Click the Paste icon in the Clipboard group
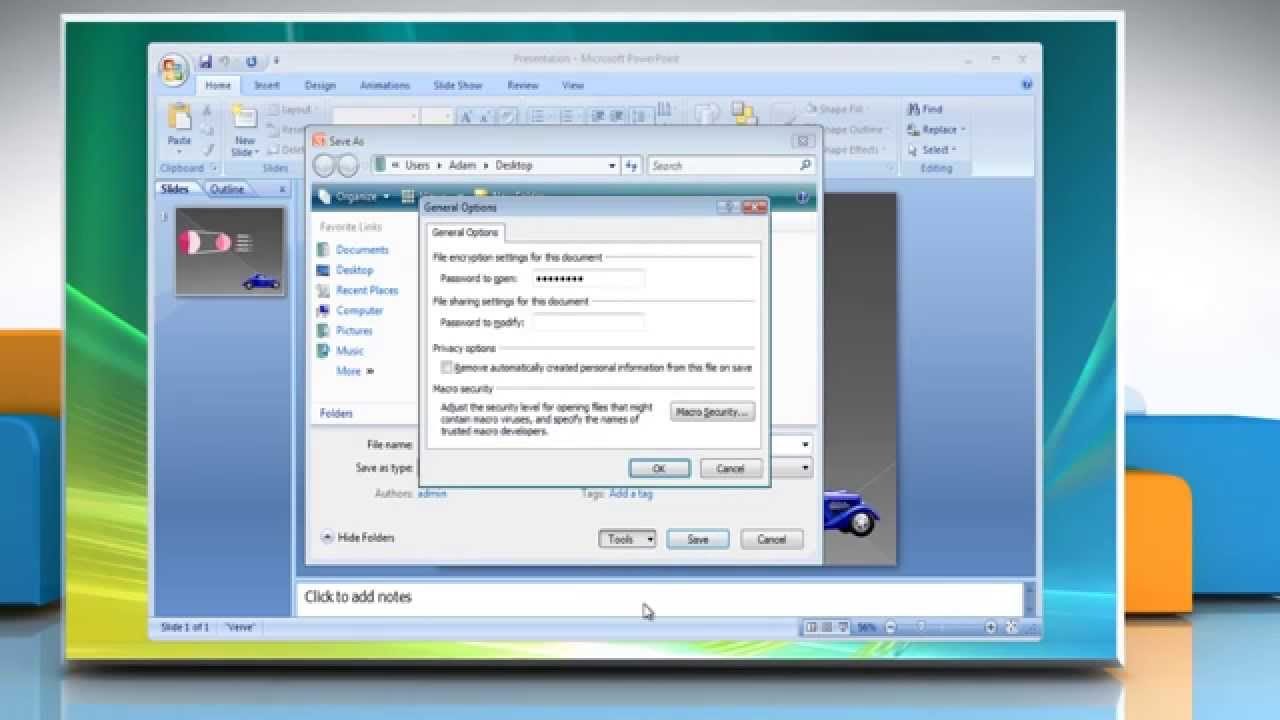Image resolution: width=1280 pixels, height=720 pixels. pos(179,117)
